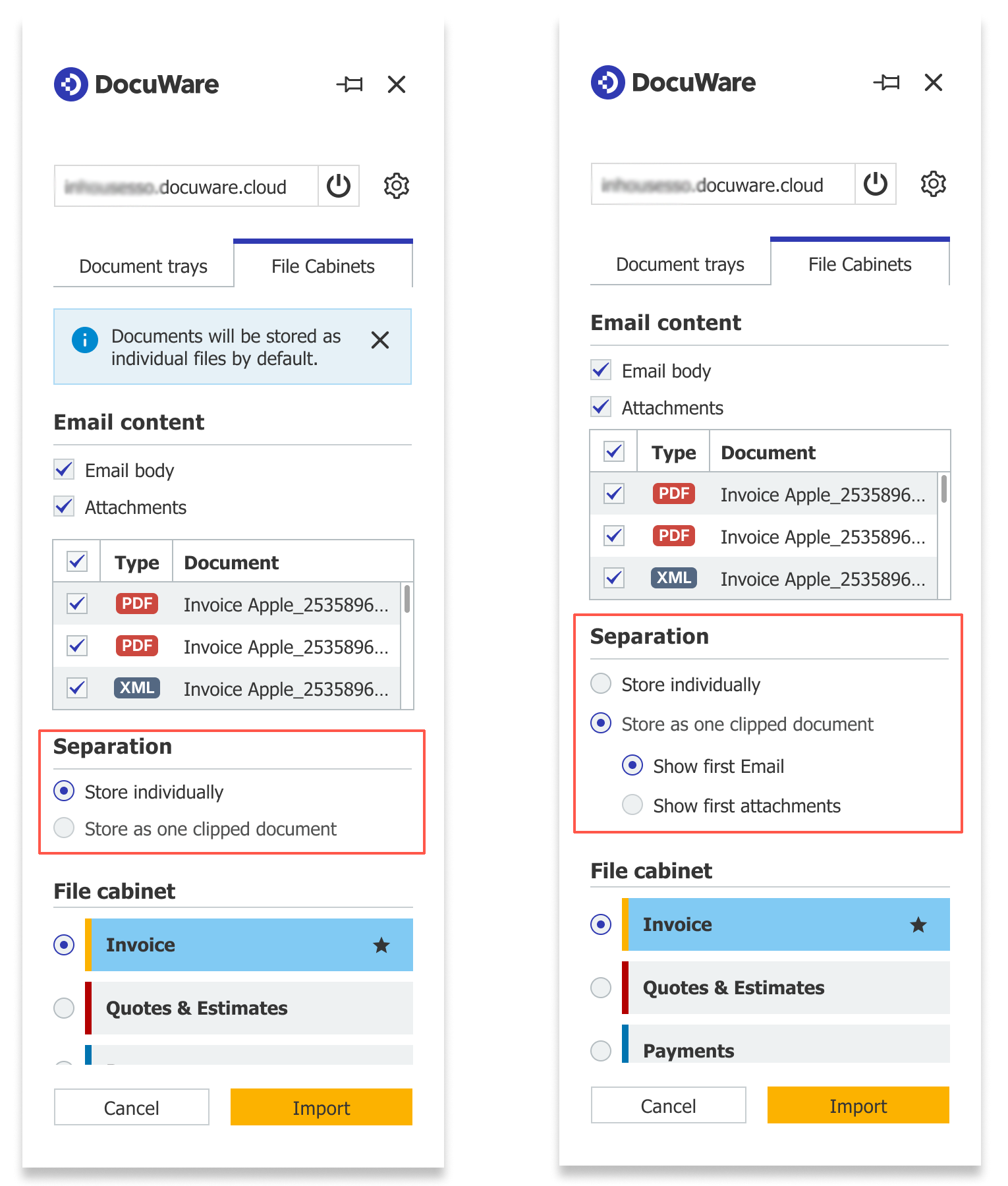
Task: Select the Payments file cabinet radio button
Action: 601,1050
